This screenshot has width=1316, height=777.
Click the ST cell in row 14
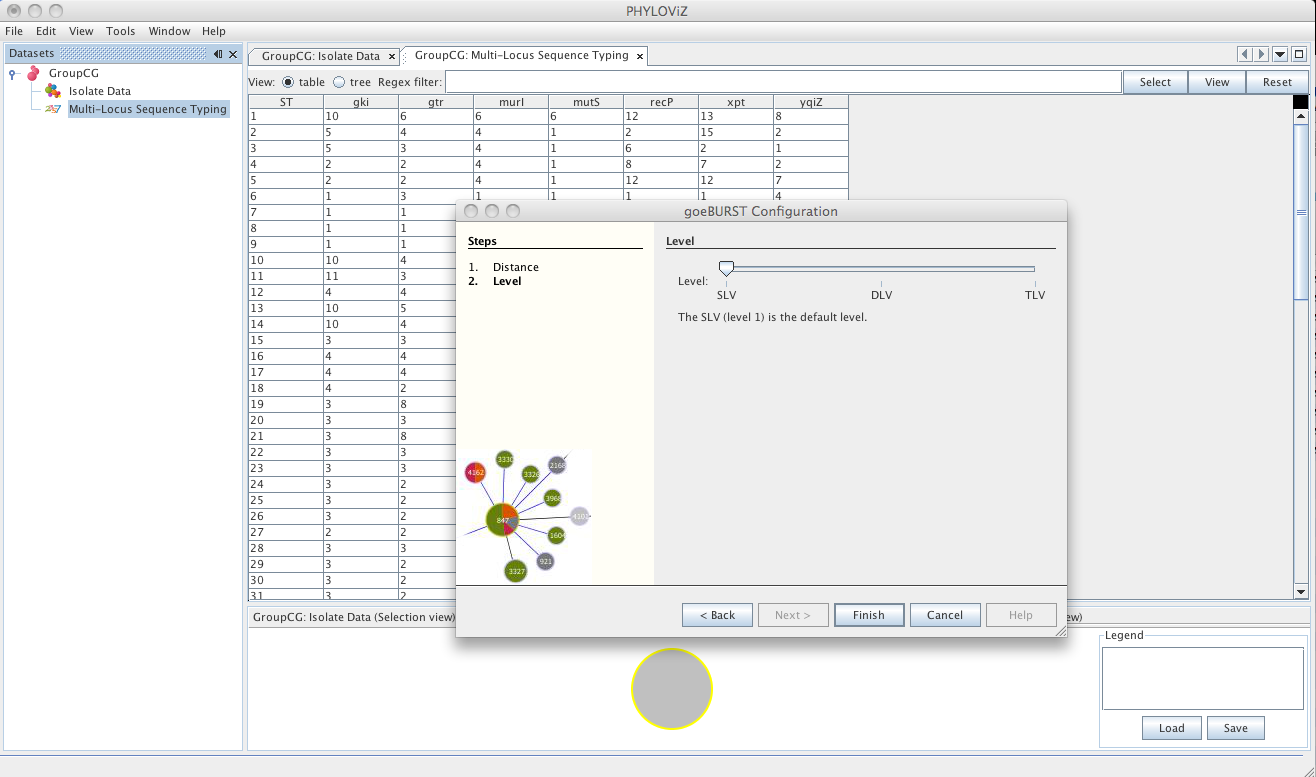pos(286,324)
